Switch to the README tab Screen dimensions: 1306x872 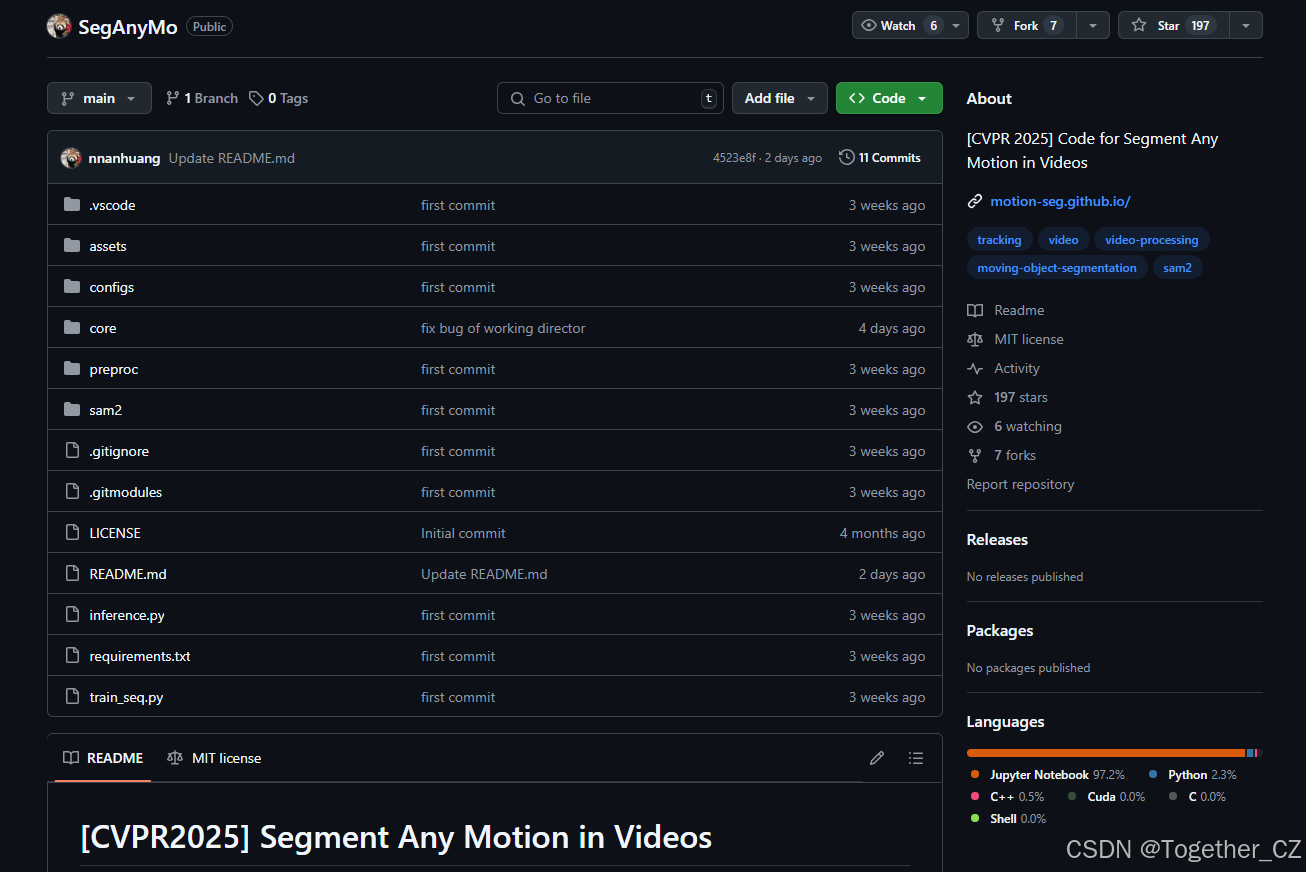[103, 758]
